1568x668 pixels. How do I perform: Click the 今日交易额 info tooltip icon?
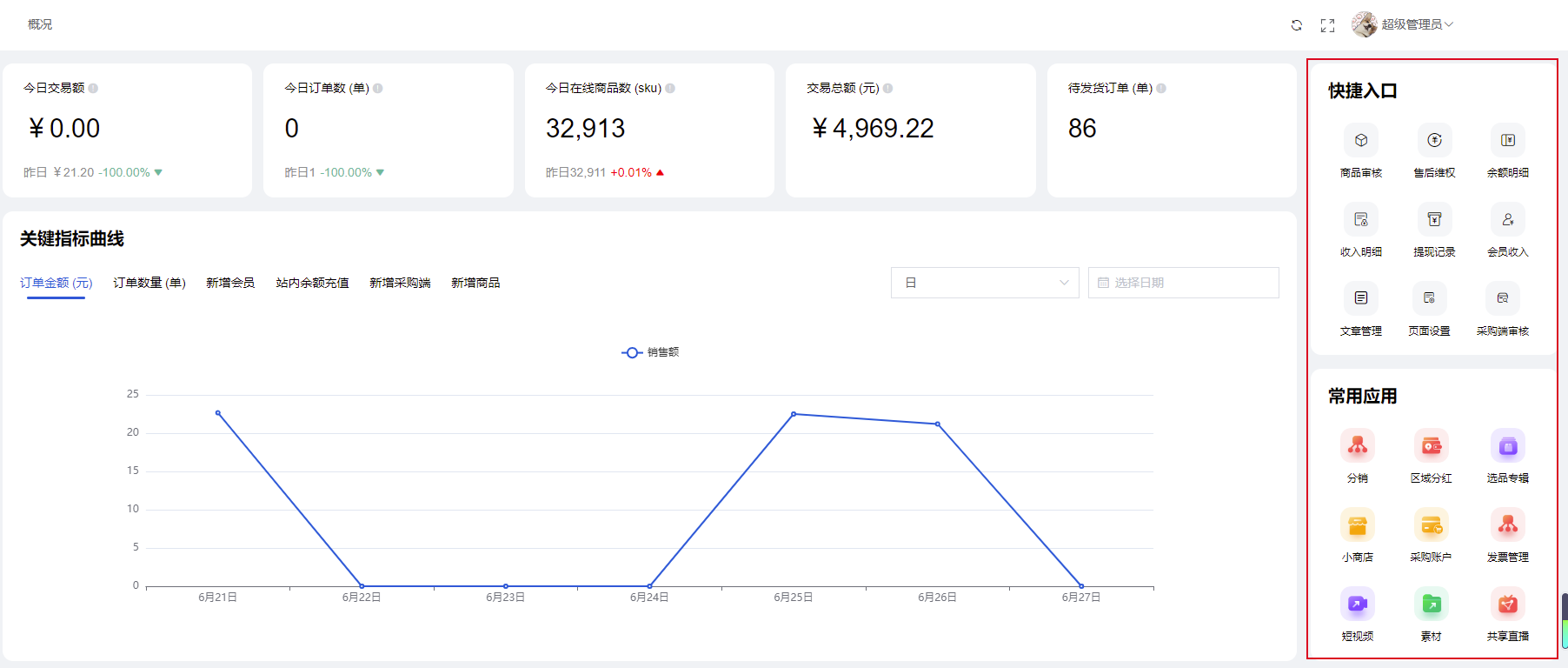click(93, 88)
